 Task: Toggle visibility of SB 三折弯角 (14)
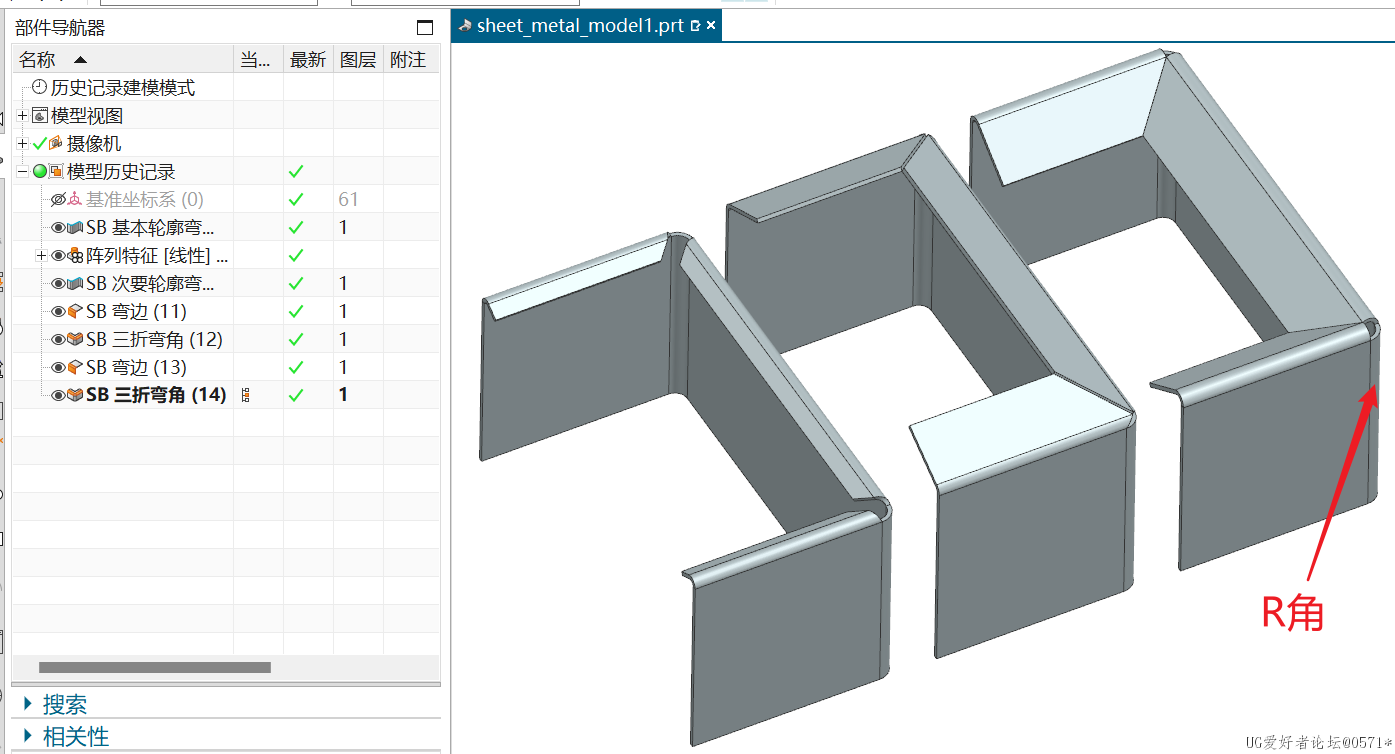click(58, 396)
